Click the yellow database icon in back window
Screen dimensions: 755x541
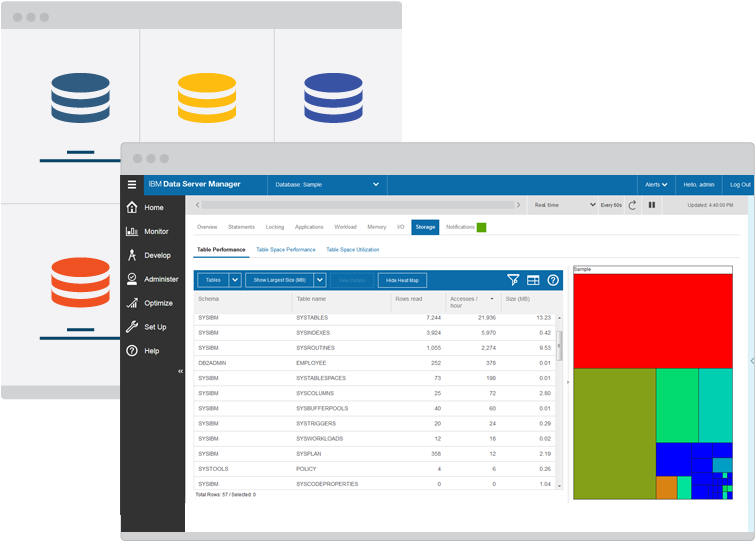pos(207,98)
